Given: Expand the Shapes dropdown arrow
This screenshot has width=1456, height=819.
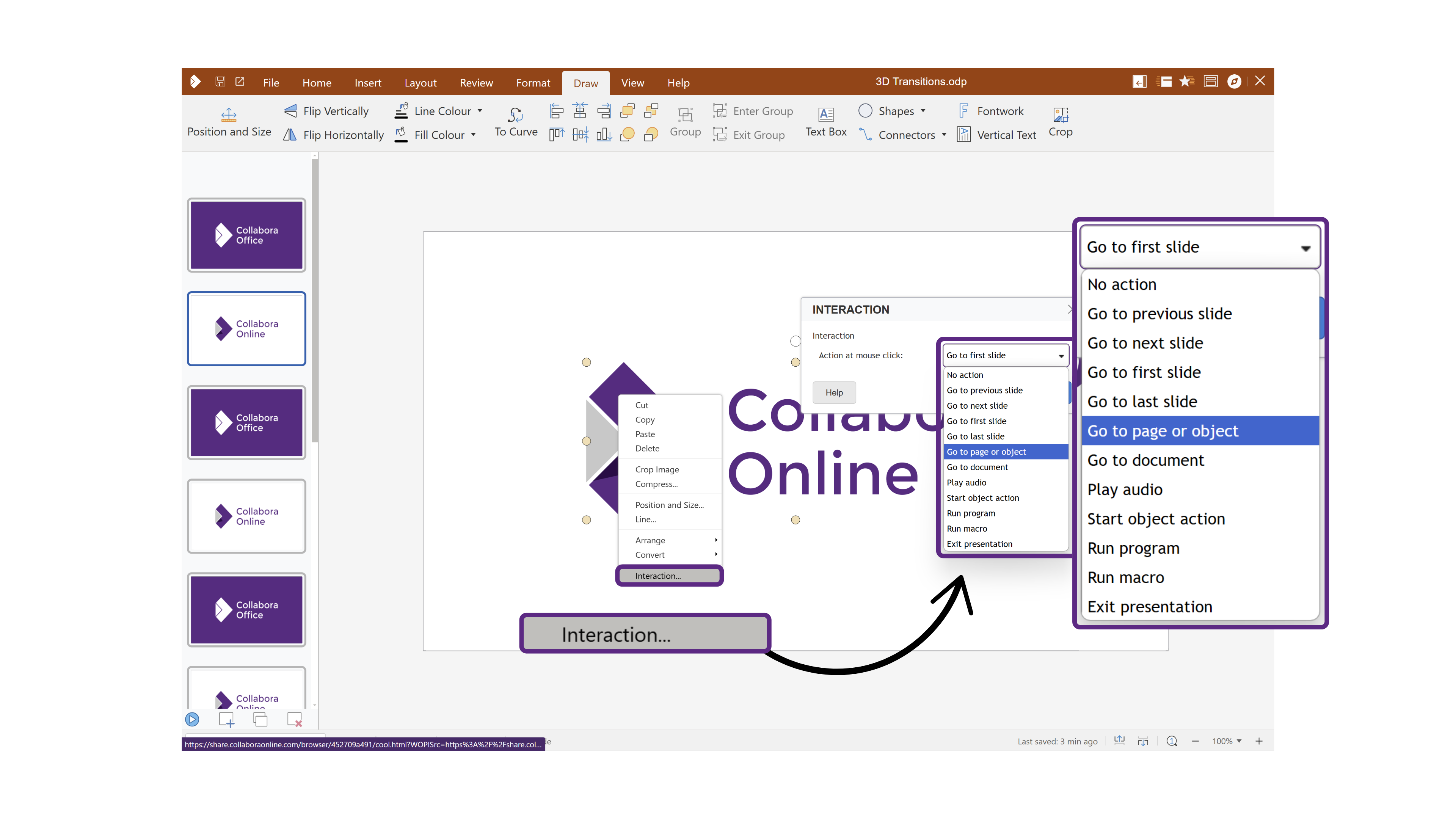Looking at the screenshot, I should click(x=923, y=111).
